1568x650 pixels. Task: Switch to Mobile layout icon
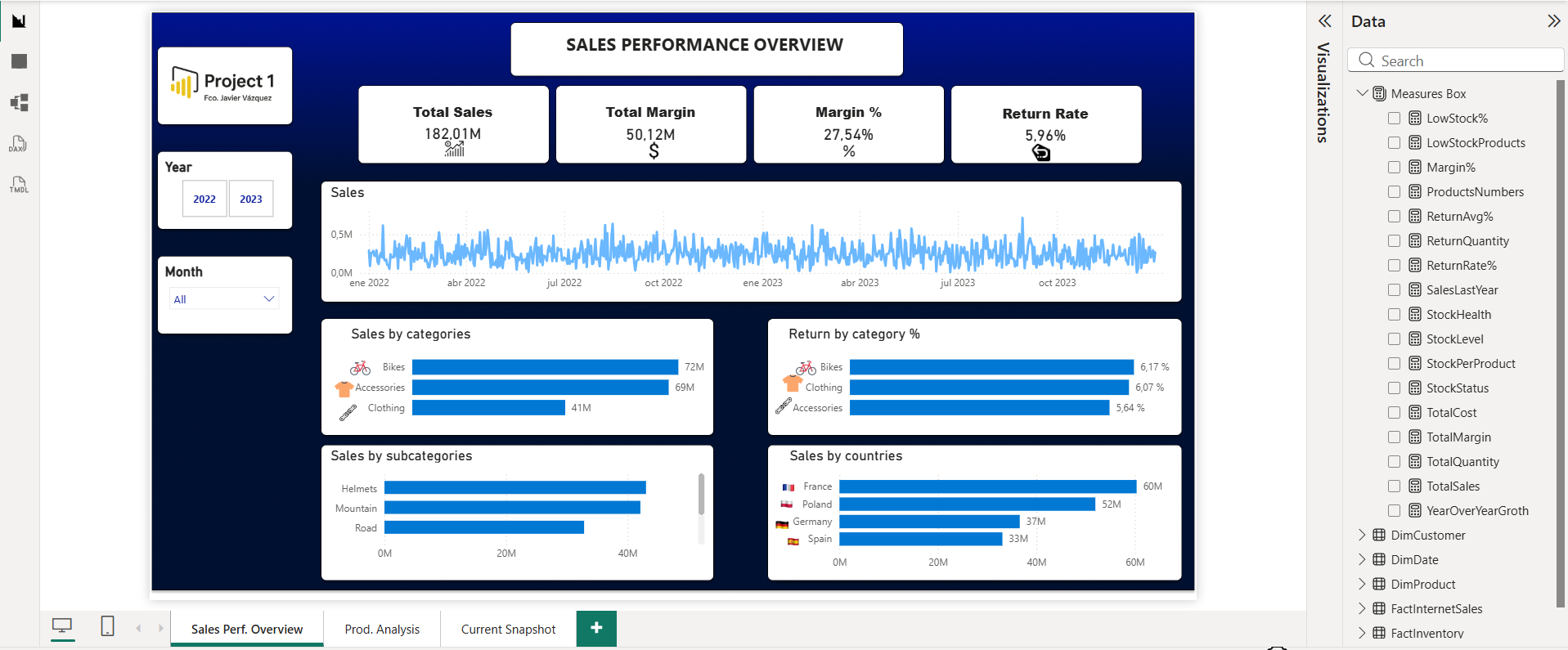point(107,626)
